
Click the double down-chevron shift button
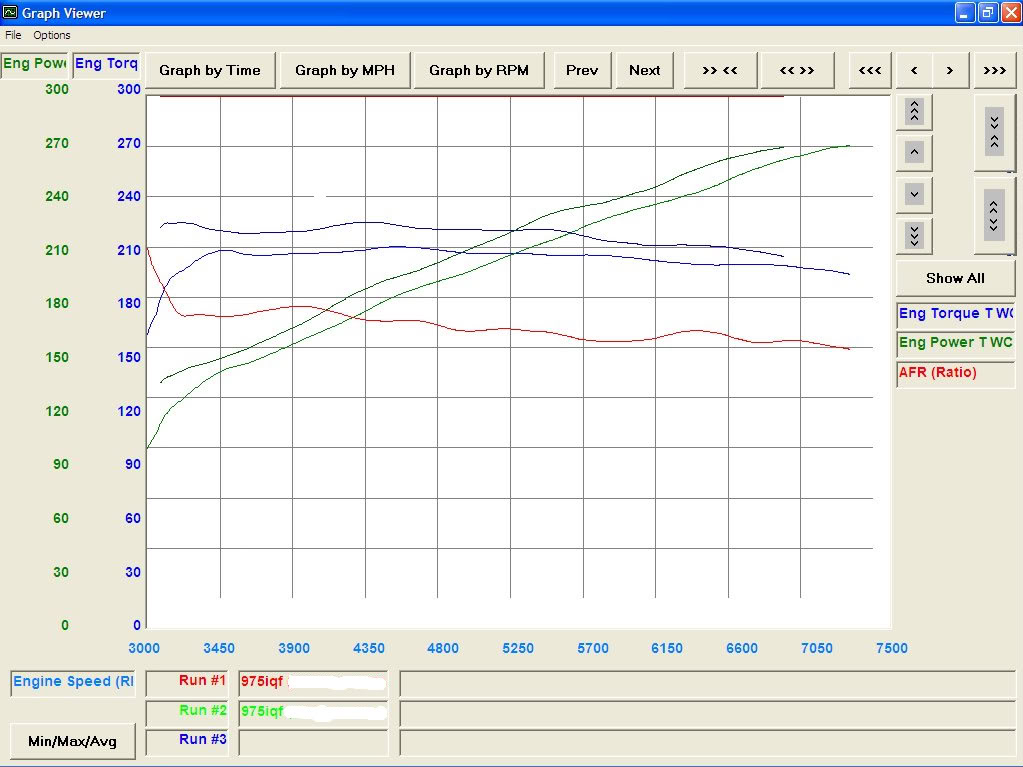pos(912,235)
